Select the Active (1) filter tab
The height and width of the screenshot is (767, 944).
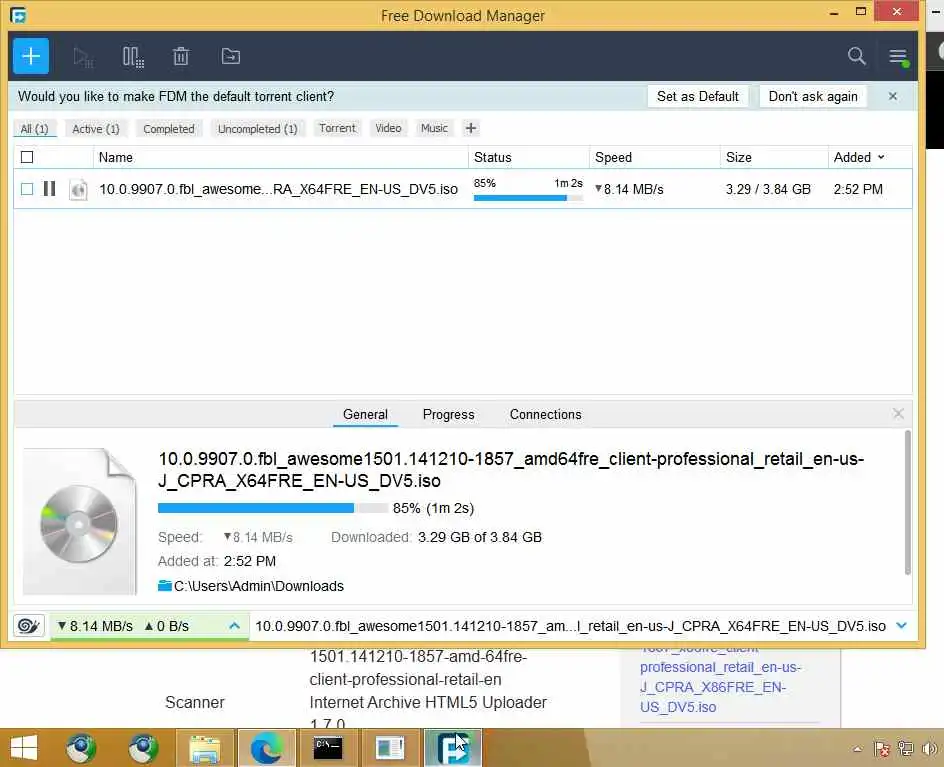(x=96, y=129)
